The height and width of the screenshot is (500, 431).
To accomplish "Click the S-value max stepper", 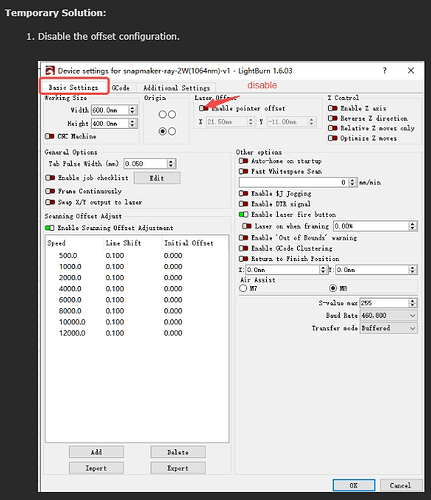I will coord(413,303).
